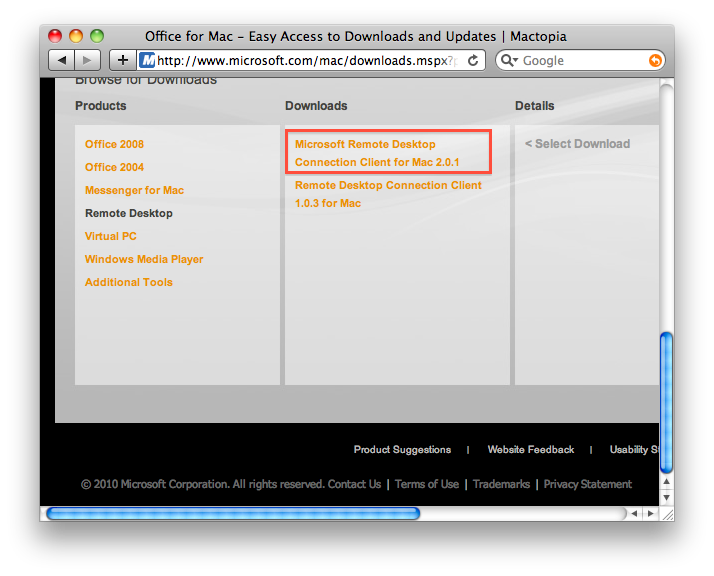Select Microsoft Remote Desktop Connection Client 2.0.1
This screenshot has height=576, width=714.
[x=377, y=153]
